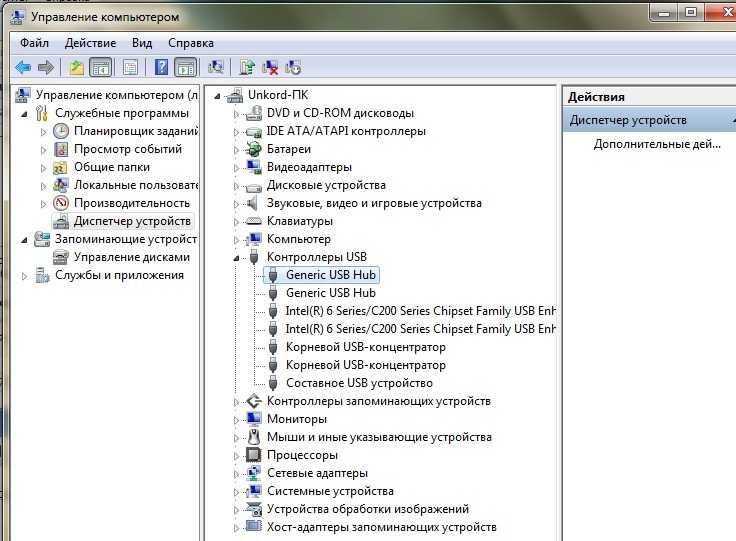Screen dimensions: 736x541
Task: Click the Процессоры chip icon
Action: pyautogui.click(x=253, y=455)
